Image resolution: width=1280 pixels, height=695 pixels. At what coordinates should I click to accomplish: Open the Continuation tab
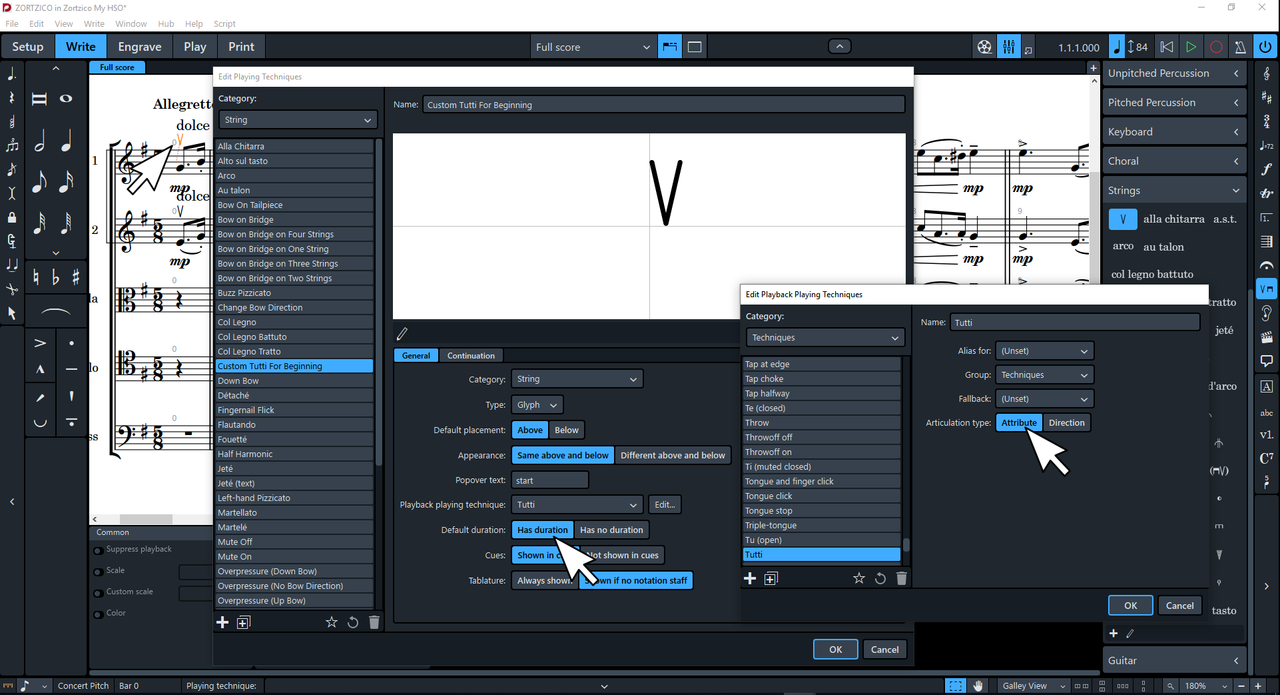(471, 355)
